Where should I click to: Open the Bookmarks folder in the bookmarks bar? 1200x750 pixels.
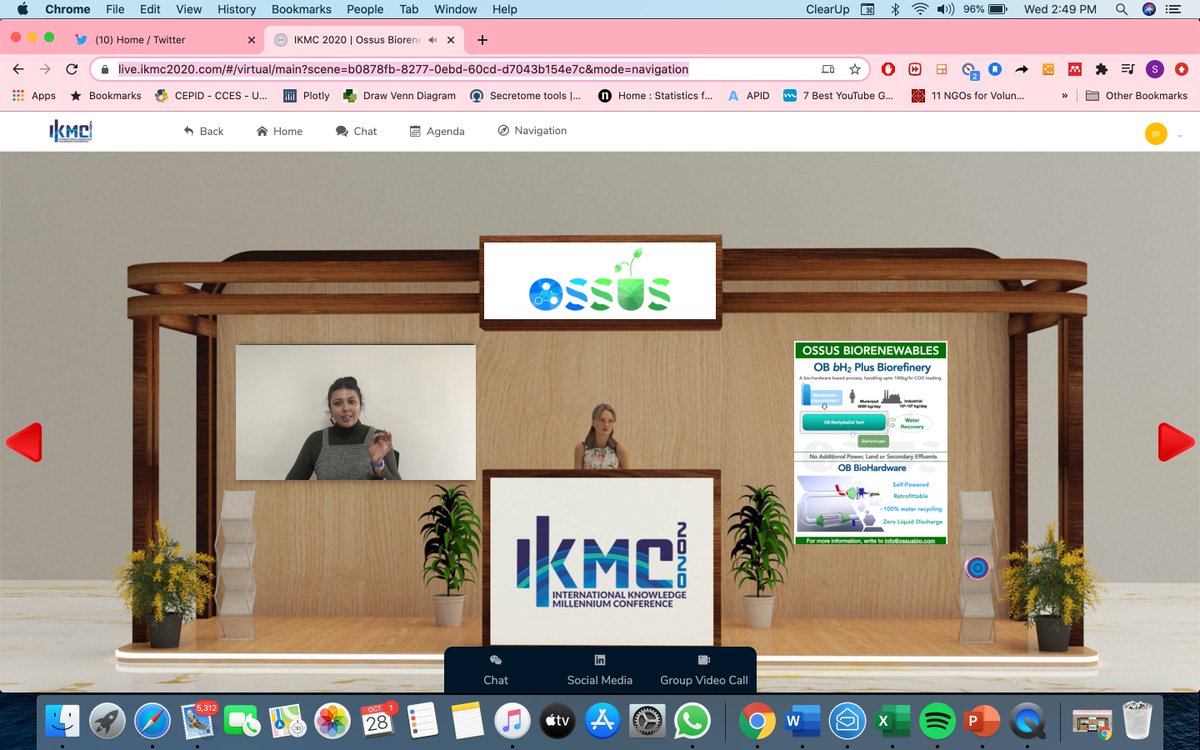(105, 96)
